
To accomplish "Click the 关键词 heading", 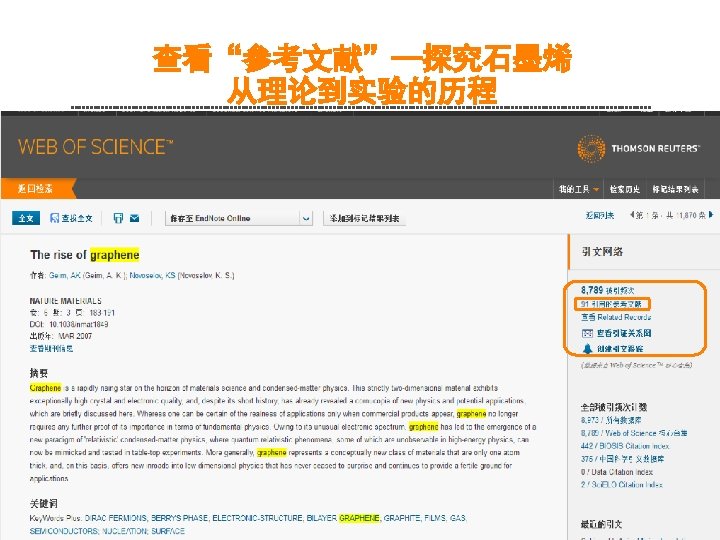I will pos(44,503).
